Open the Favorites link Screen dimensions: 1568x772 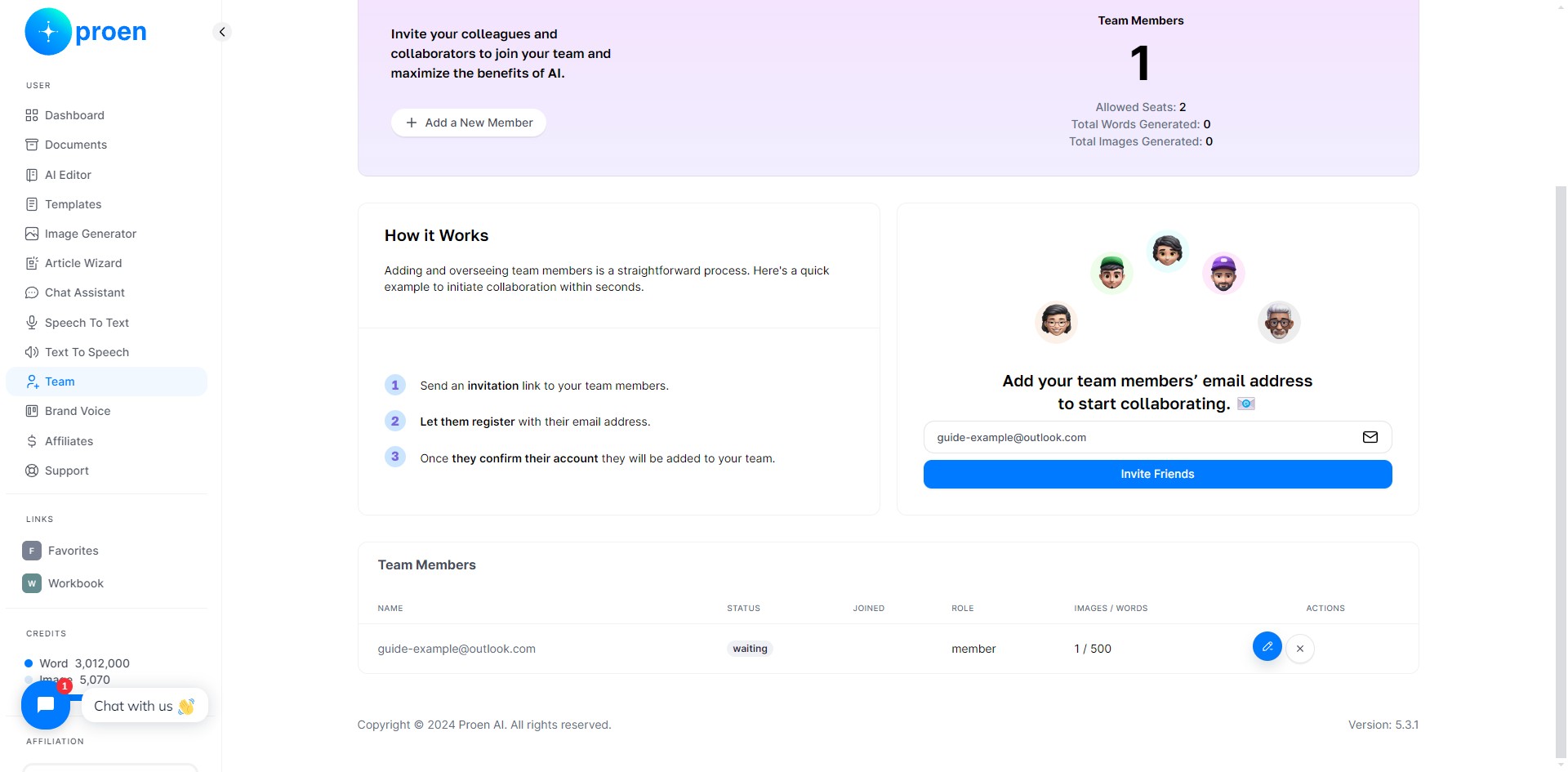click(x=73, y=551)
